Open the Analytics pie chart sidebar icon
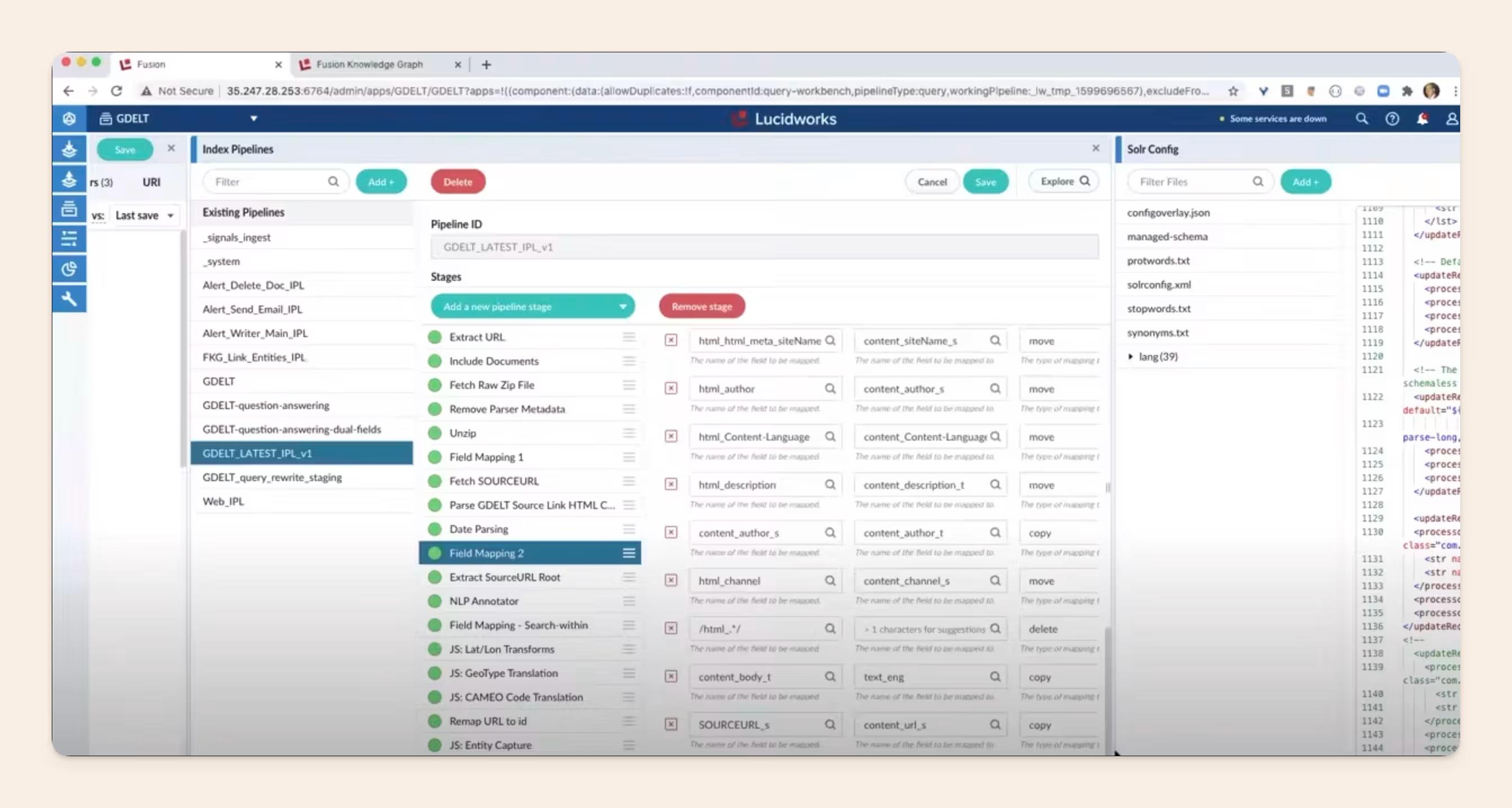This screenshot has width=1512, height=808. tap(69, 269)
